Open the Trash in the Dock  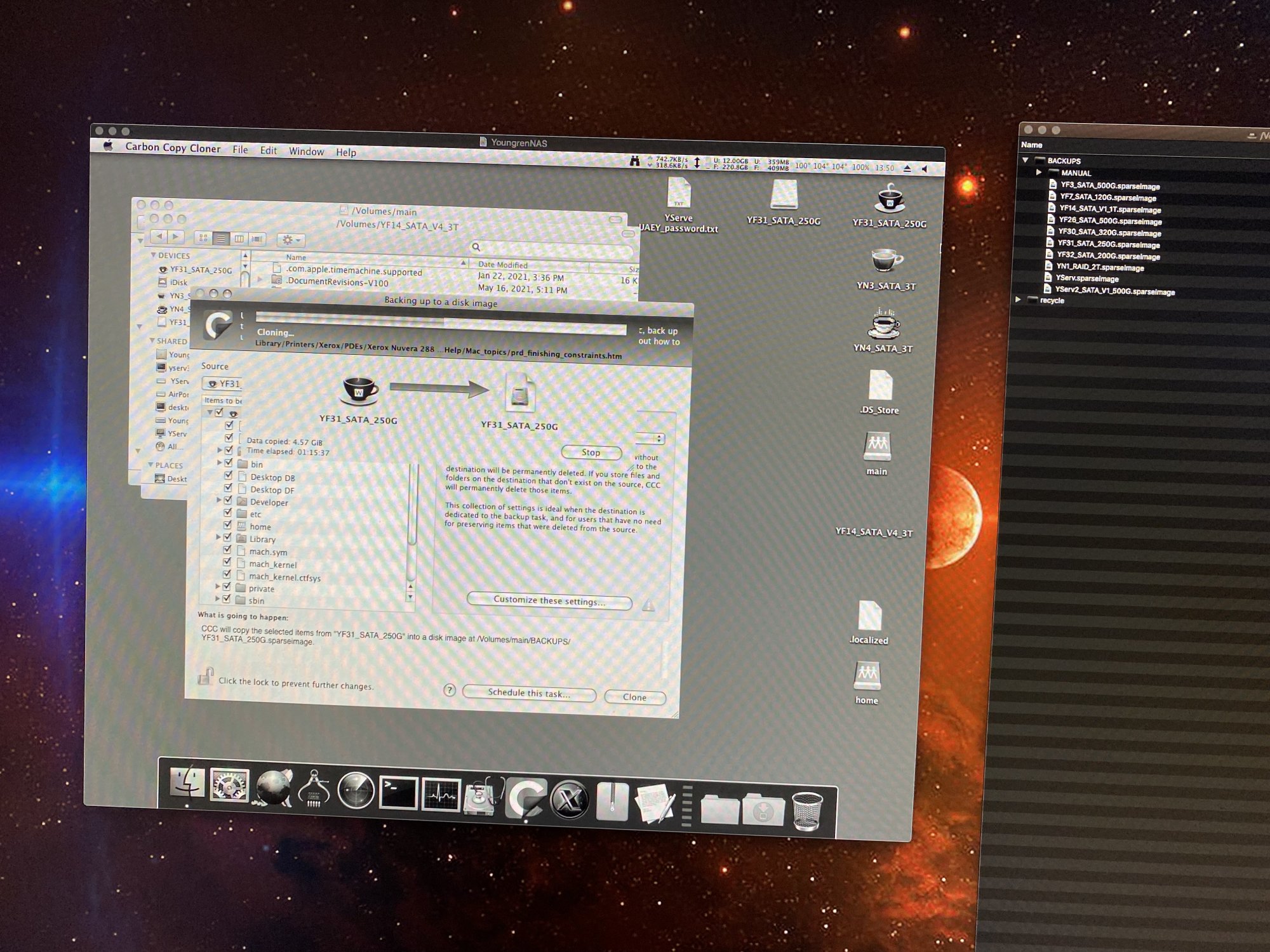[x=807, y=810]
